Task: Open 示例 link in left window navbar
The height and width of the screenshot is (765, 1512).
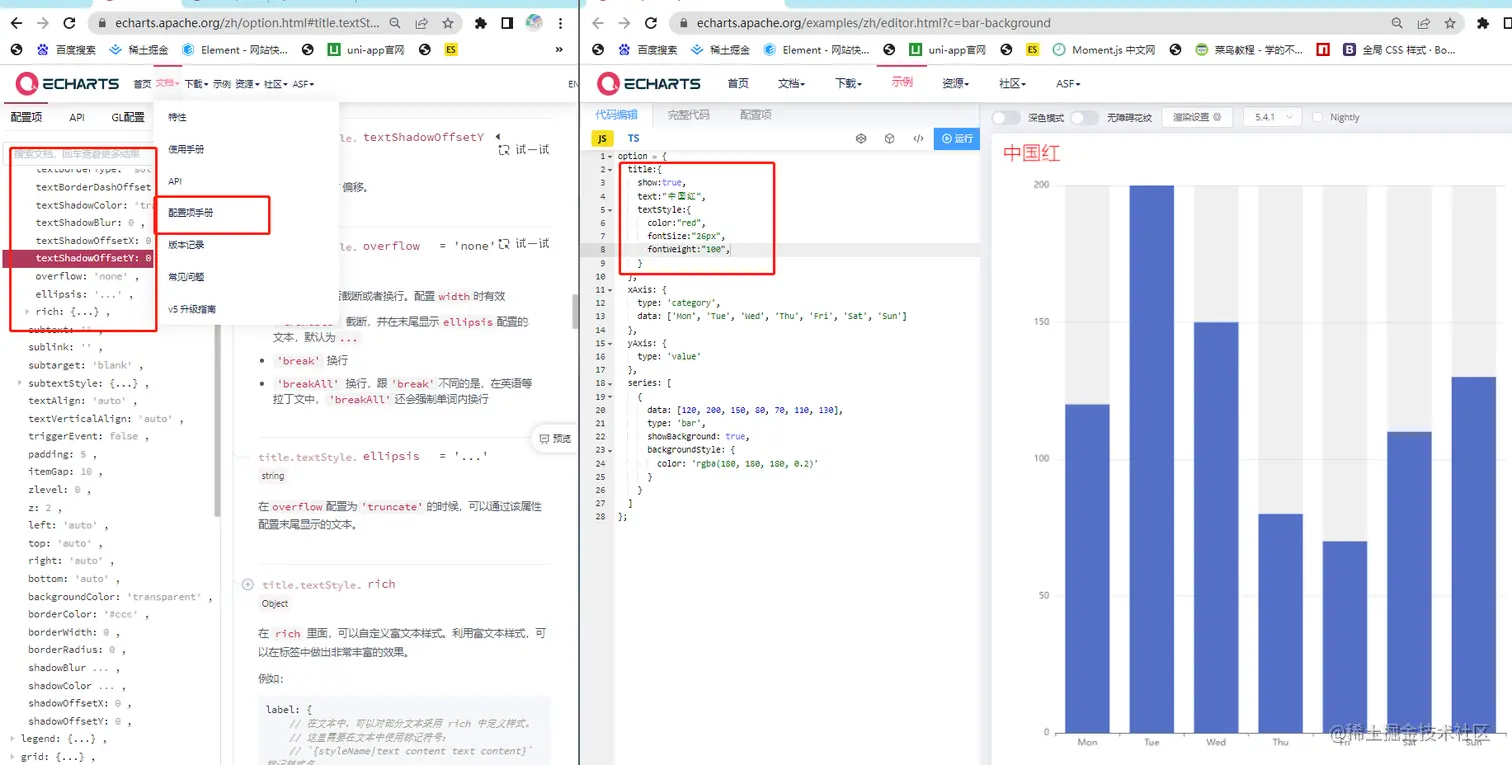Action: click(222, 85)
